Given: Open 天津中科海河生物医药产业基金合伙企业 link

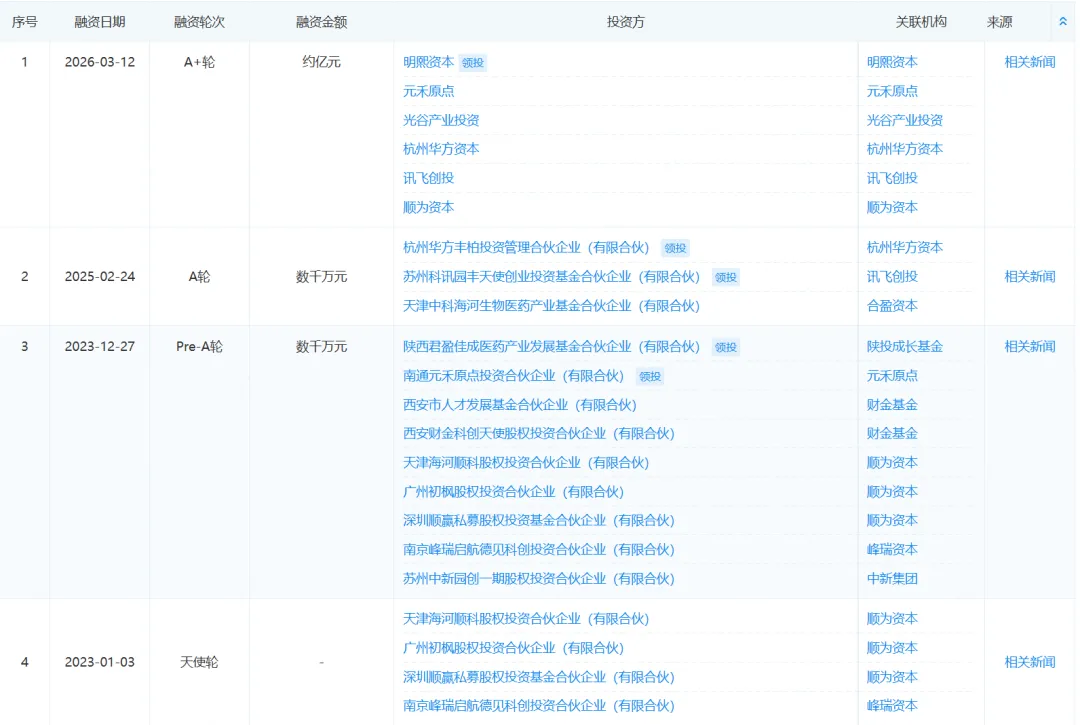Looking at the screenshot, I should pos(551,306).
